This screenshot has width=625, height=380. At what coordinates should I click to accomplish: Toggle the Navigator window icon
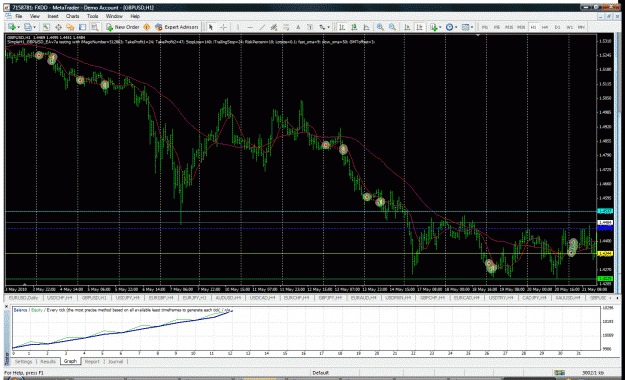tap(70, 27)
